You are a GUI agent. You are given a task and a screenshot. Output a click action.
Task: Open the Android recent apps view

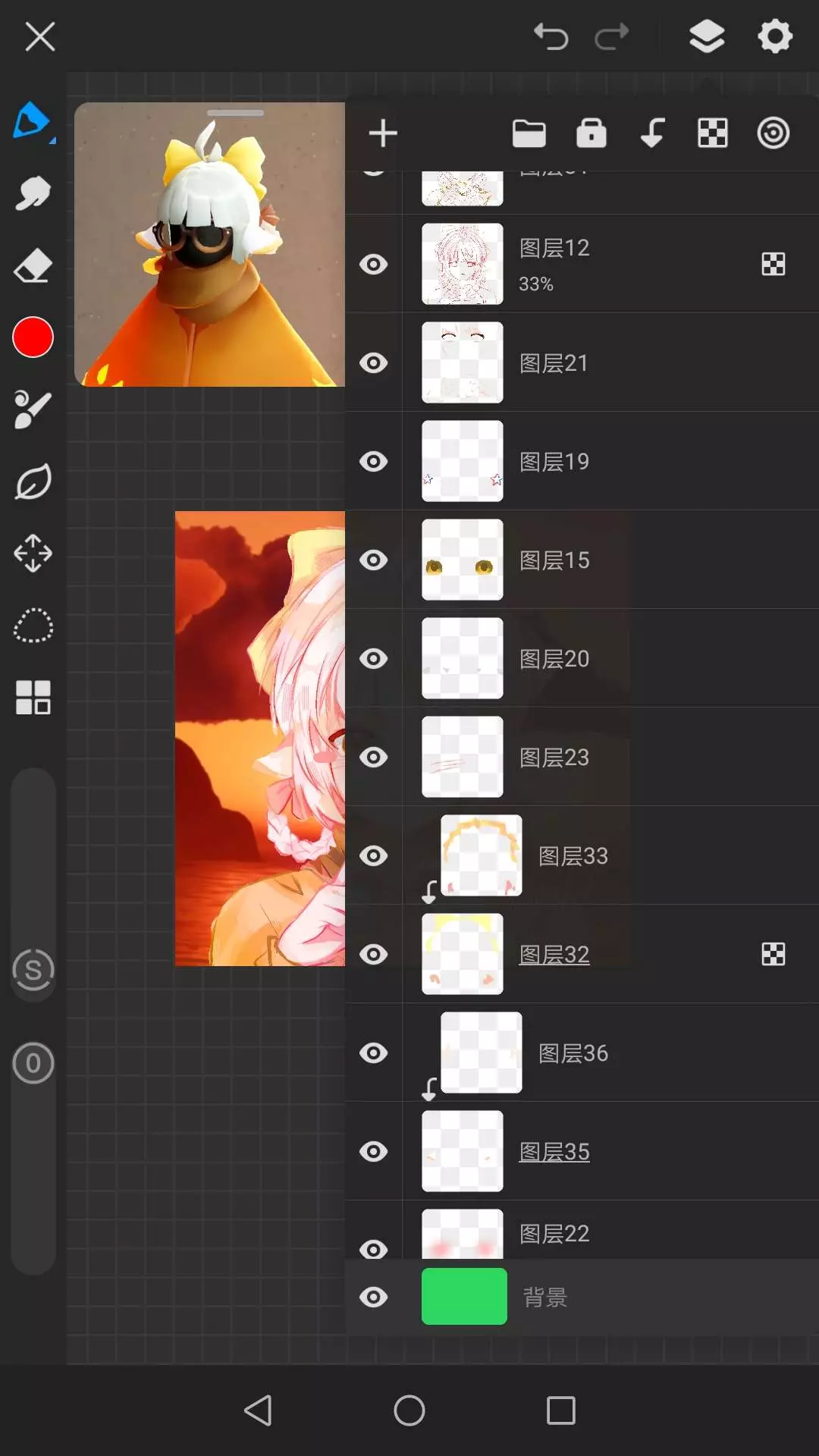tap(561, 1410)
